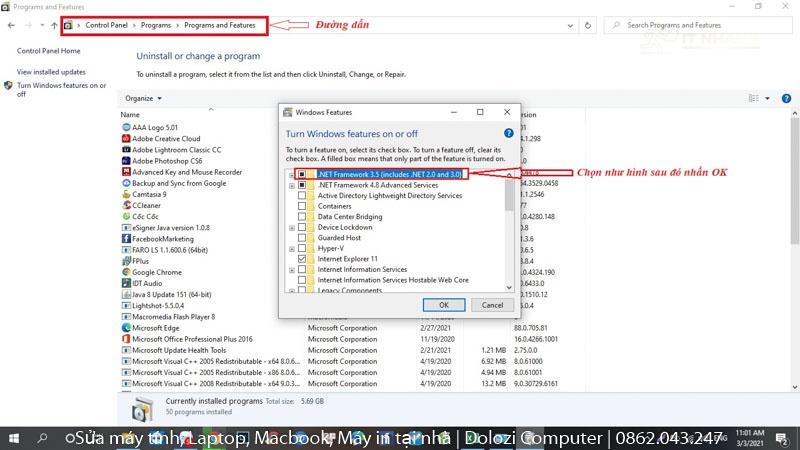Click the Microsoft Edge icon in list
The width and height of the screenshot is (800, 450).
coord(126,328)
